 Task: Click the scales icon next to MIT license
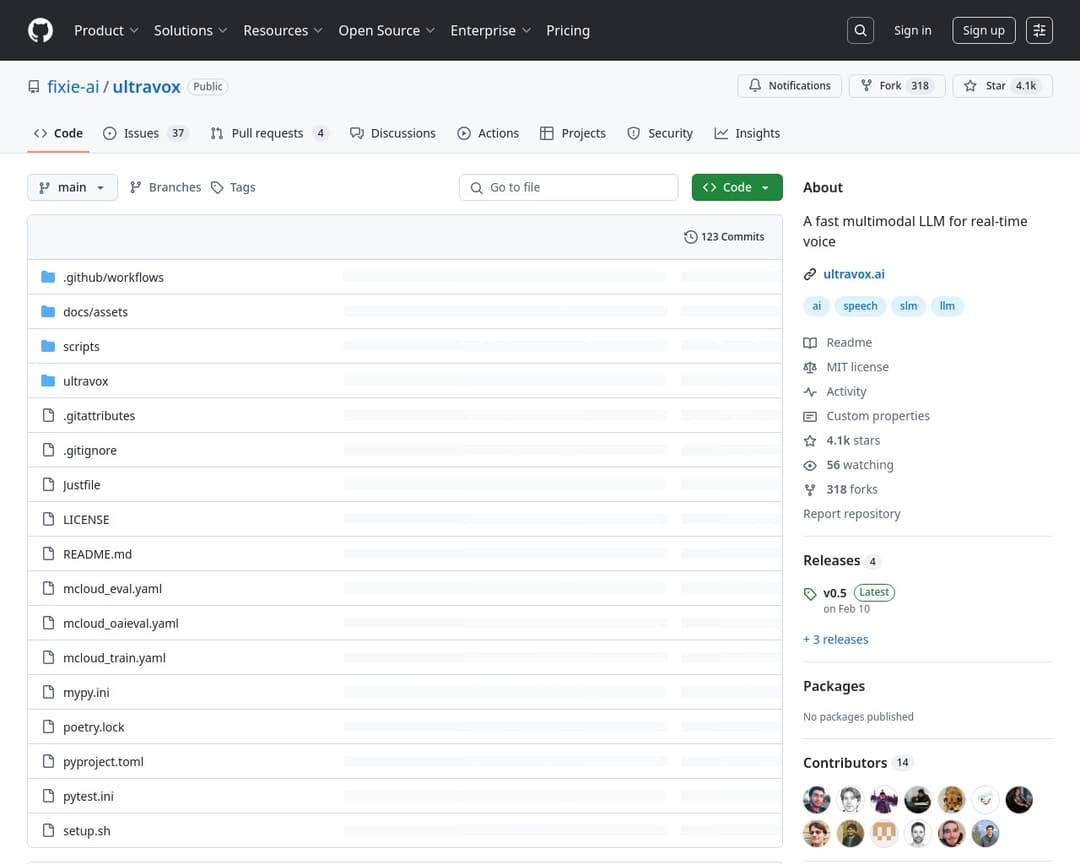(x=810, y=367)
